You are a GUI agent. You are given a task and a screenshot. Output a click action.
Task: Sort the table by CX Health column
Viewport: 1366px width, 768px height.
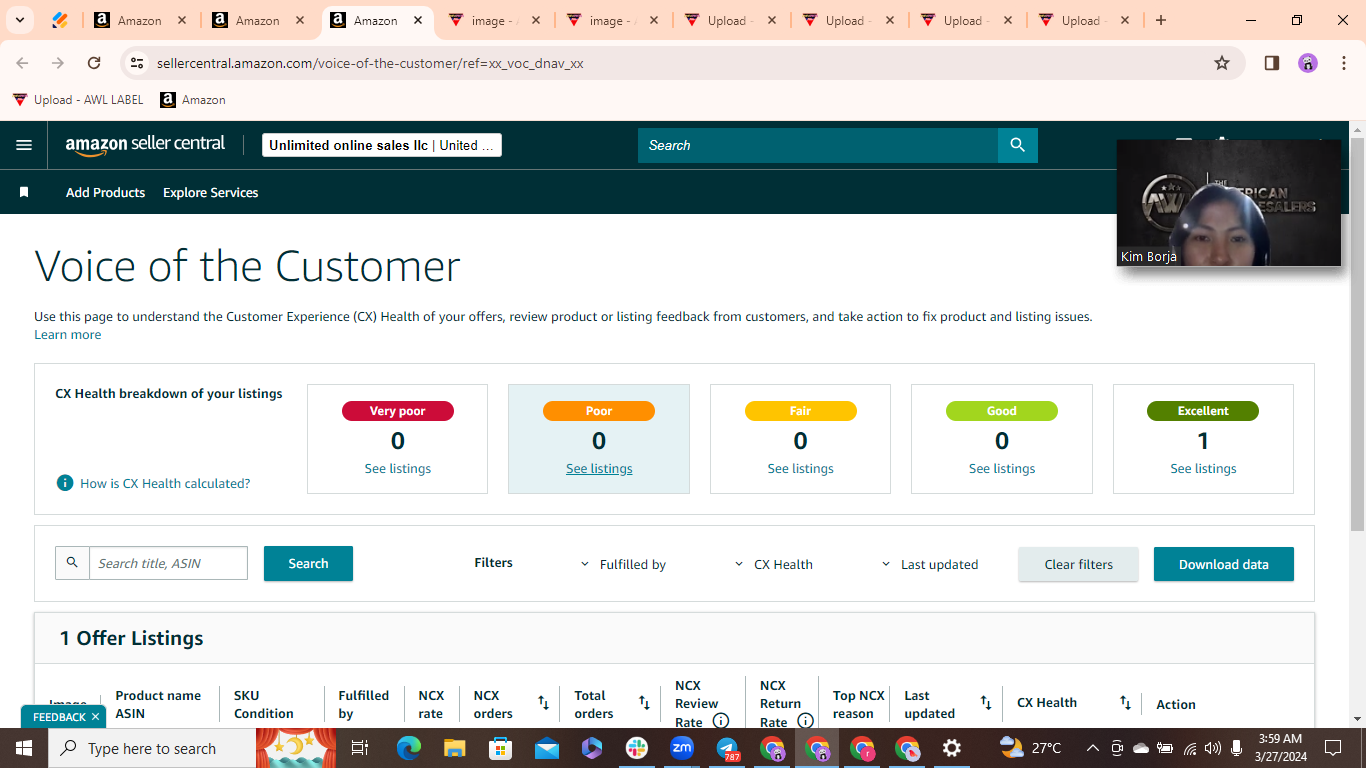[1125, 703]
